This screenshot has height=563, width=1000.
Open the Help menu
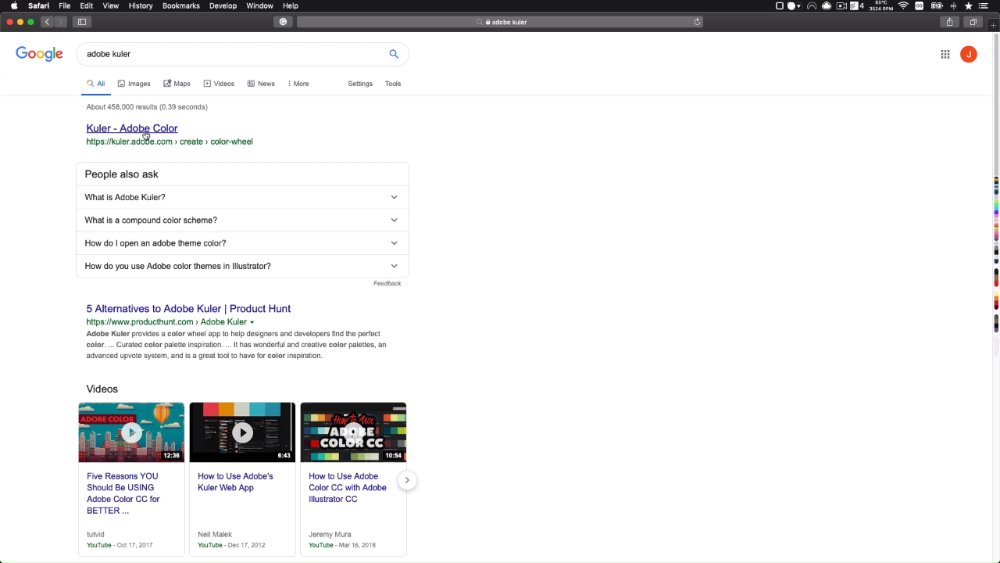(290, 6)
